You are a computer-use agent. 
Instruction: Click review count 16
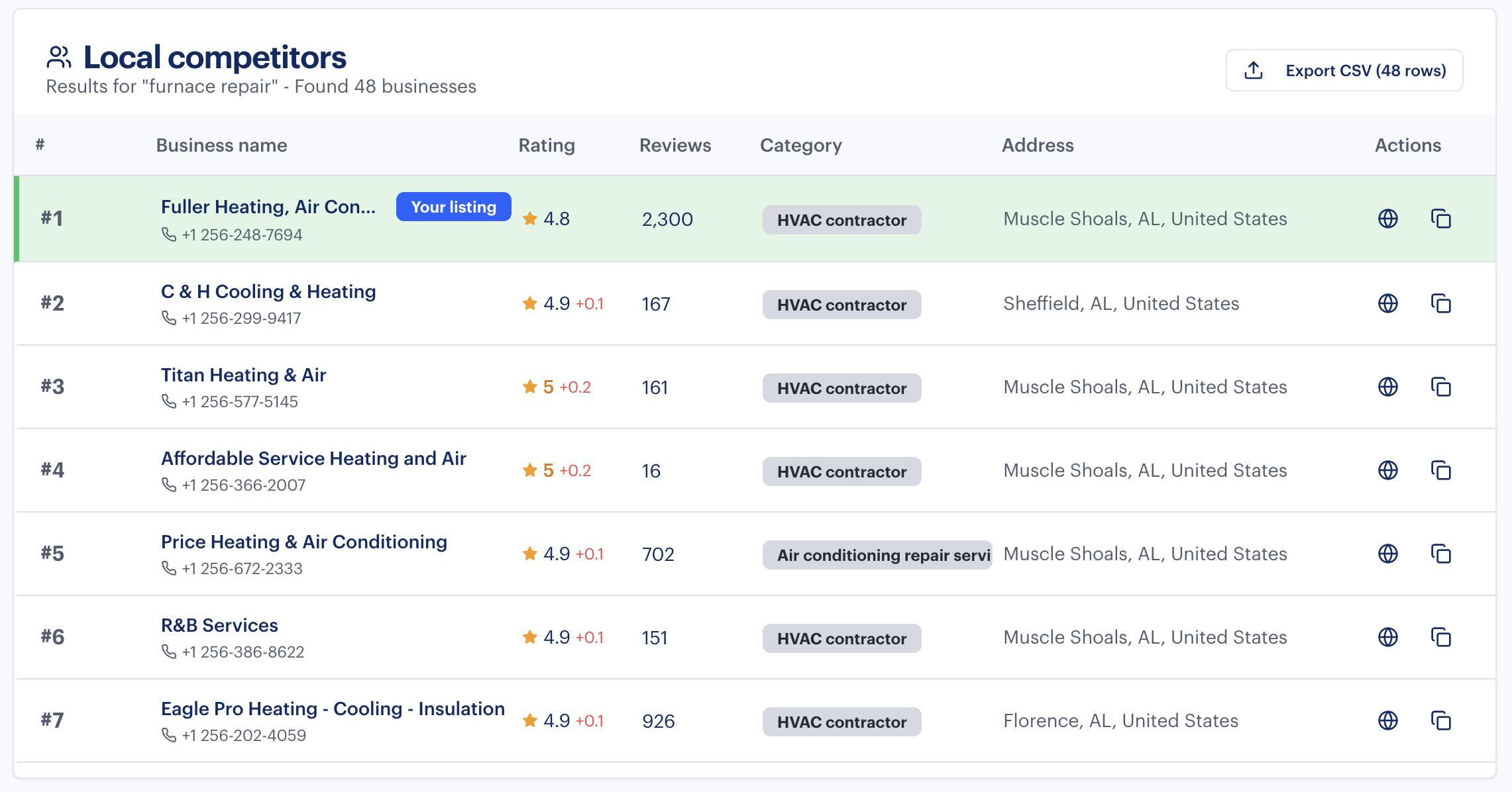tap(651, 471)
